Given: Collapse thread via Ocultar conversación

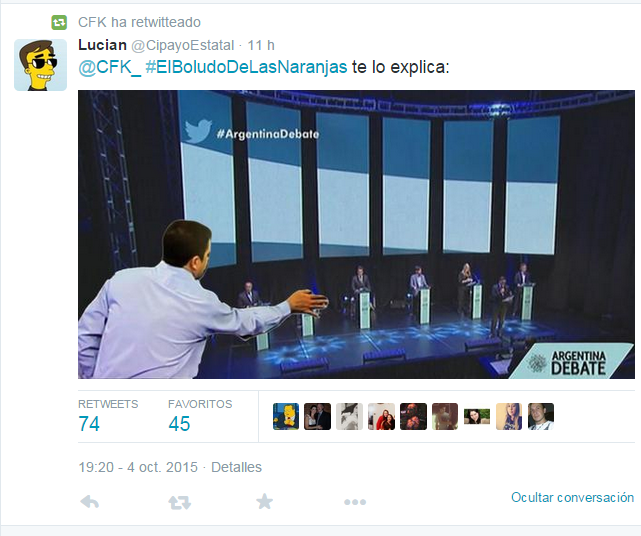Looking at the screenshot, I should tap(572, 498).
